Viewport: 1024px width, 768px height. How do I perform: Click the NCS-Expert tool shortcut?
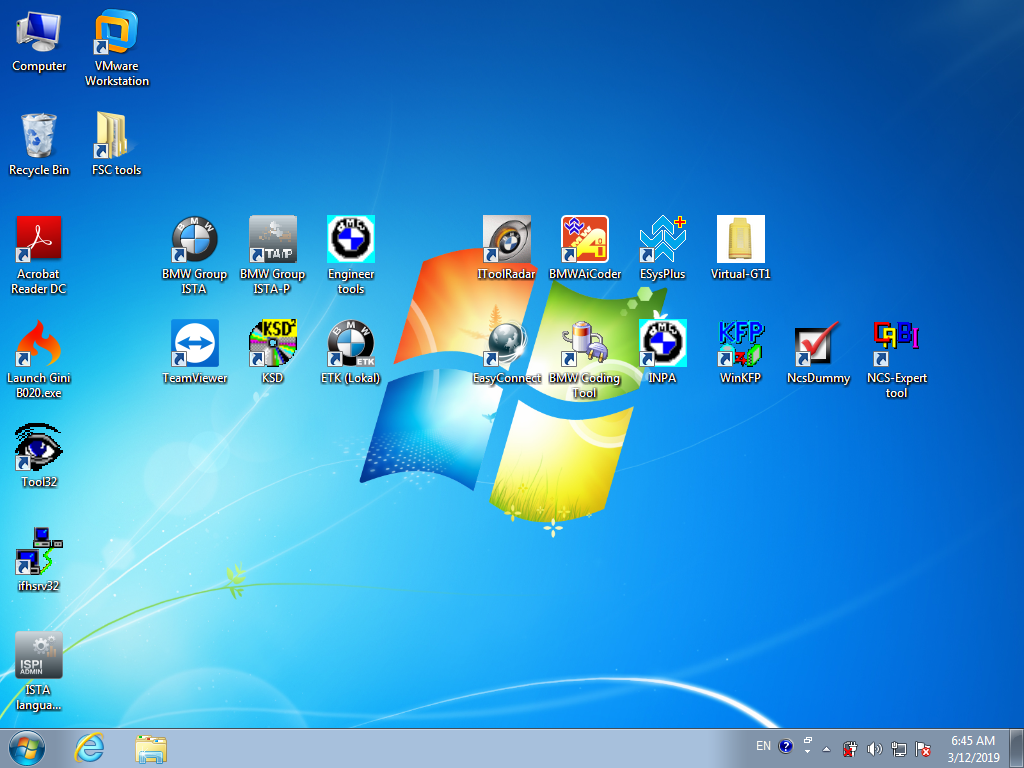[896, 345]
